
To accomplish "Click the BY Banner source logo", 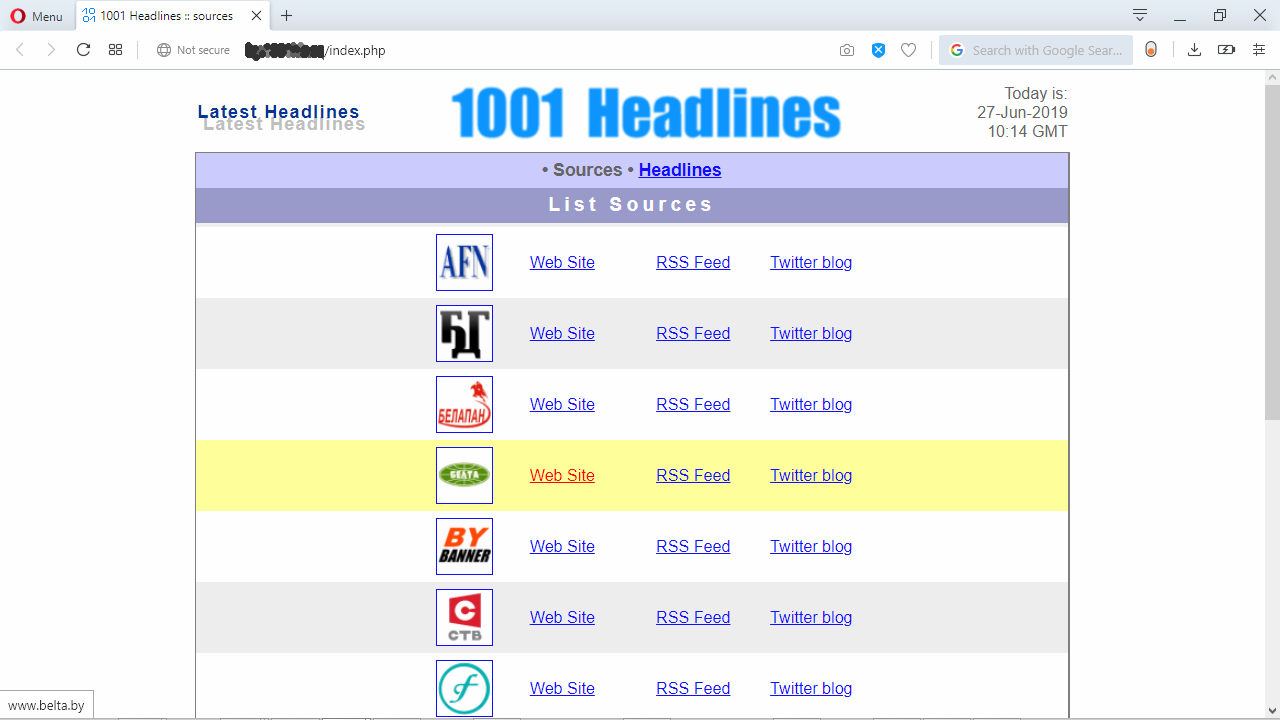I will (x=464, y=546).
